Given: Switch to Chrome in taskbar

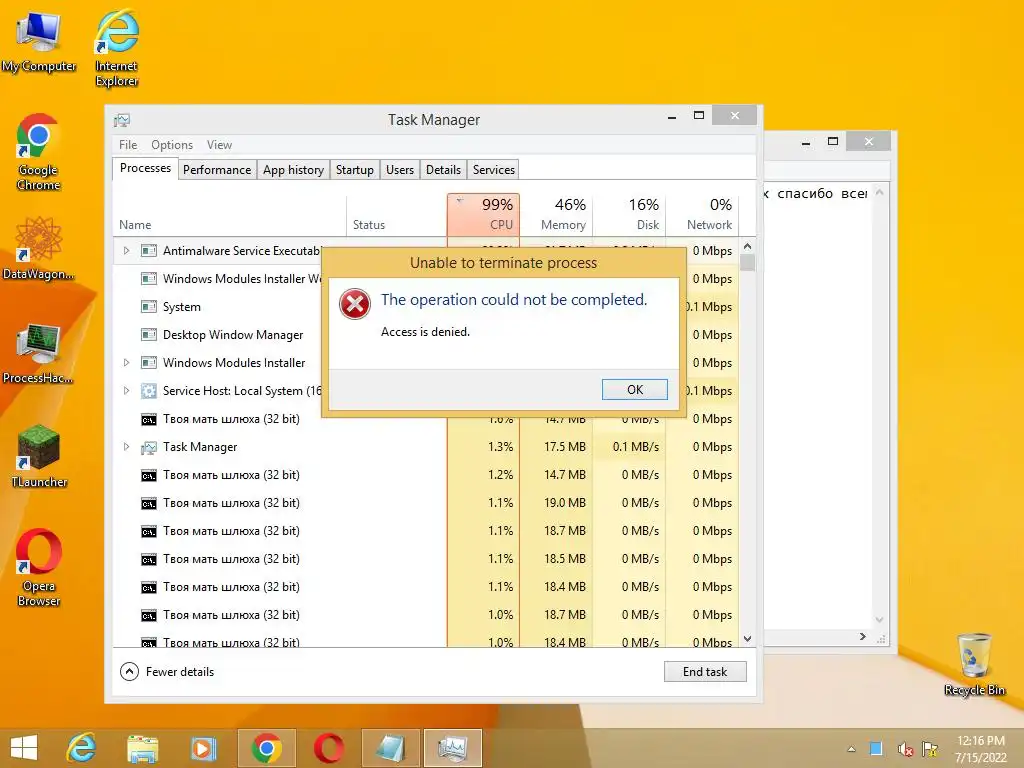Looking at the screenshot, I should pyautogui.click(x=266, y=748).
